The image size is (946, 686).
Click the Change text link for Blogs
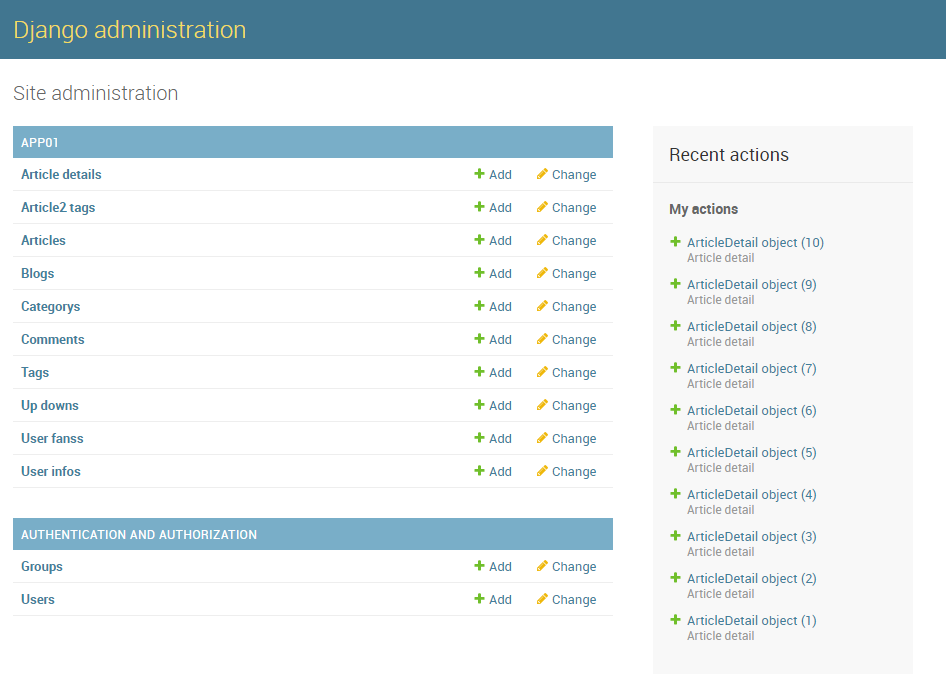(x=574, y=273)
